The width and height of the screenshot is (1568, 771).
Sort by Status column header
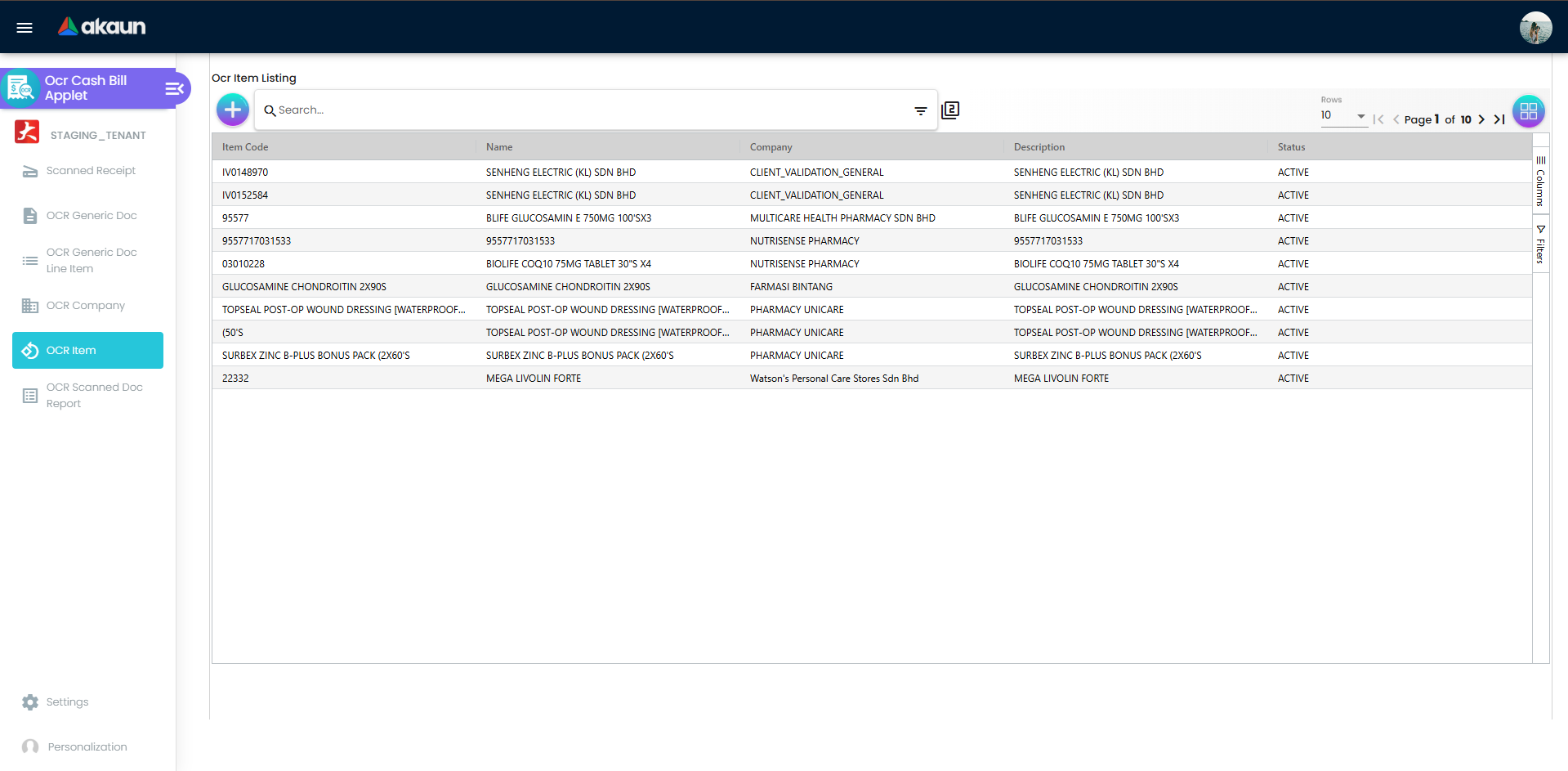tap(1400, 147)
